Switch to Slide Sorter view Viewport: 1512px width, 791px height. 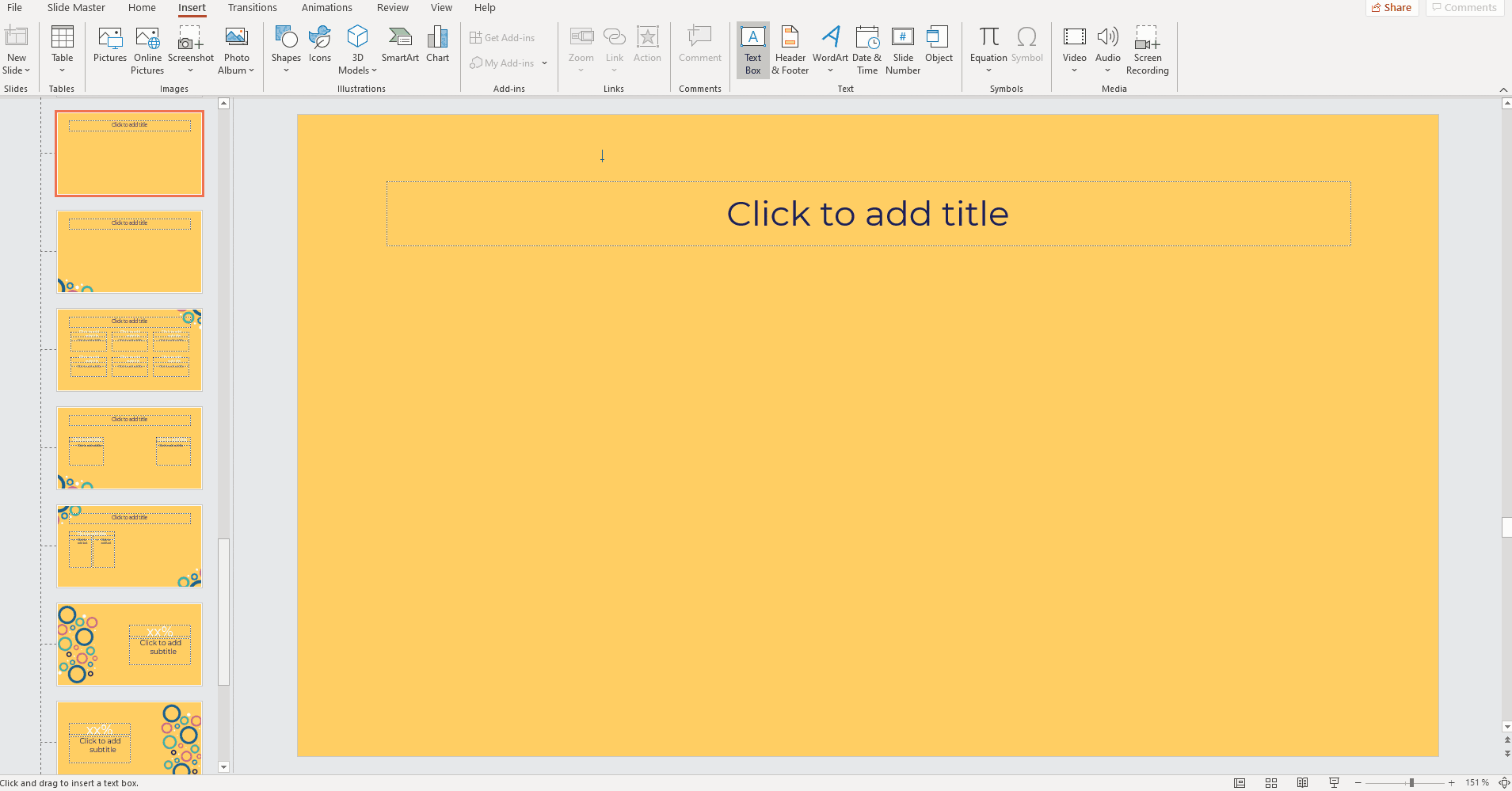(1271, 783)
